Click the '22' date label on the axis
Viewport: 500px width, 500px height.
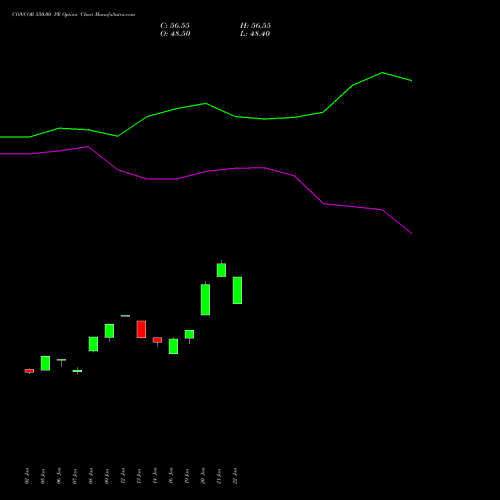pyautogui.click(x=235, y=476)
